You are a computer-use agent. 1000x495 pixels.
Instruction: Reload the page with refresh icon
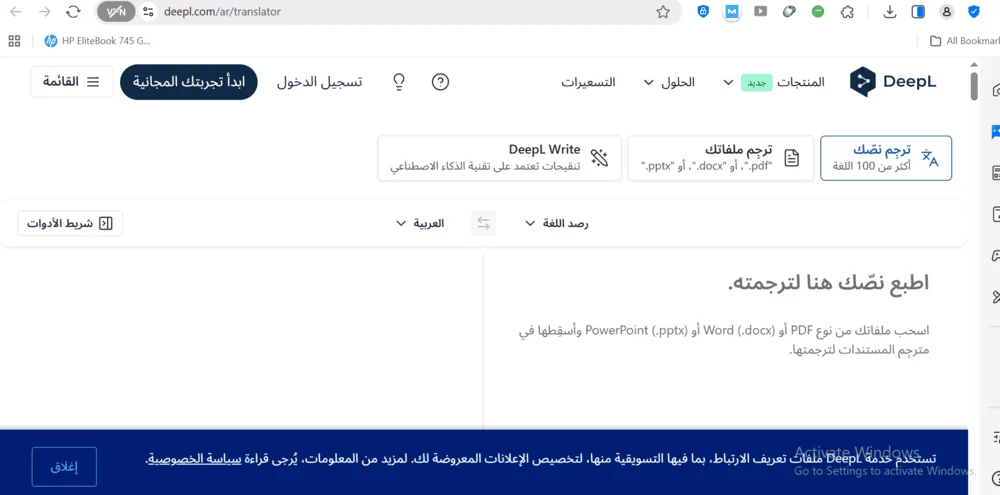click(73, 11)
